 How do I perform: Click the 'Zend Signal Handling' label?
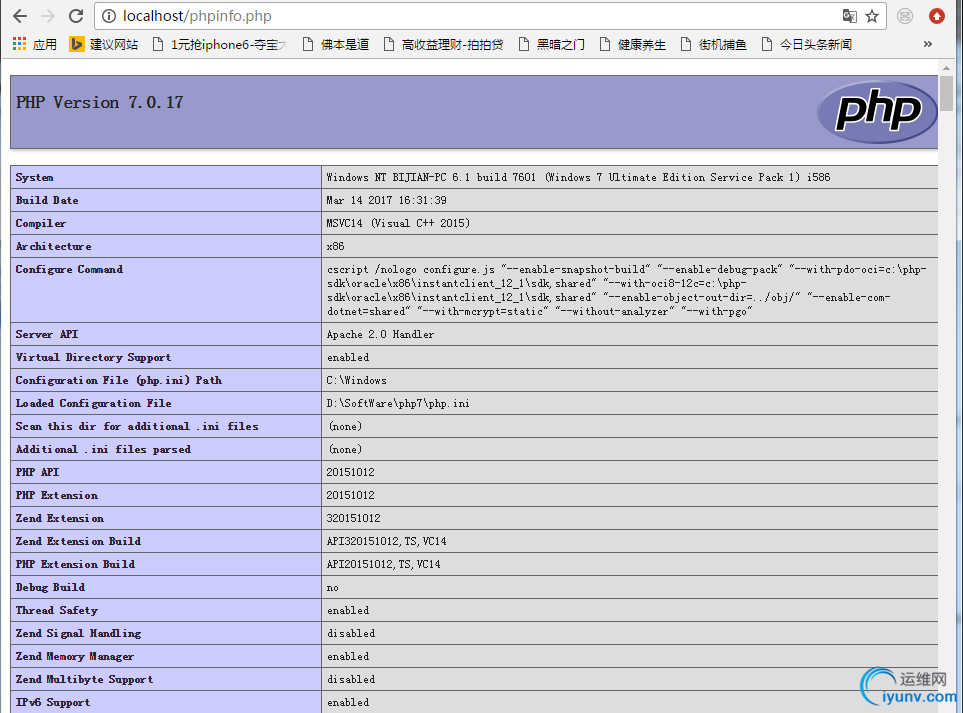[78, 633]
